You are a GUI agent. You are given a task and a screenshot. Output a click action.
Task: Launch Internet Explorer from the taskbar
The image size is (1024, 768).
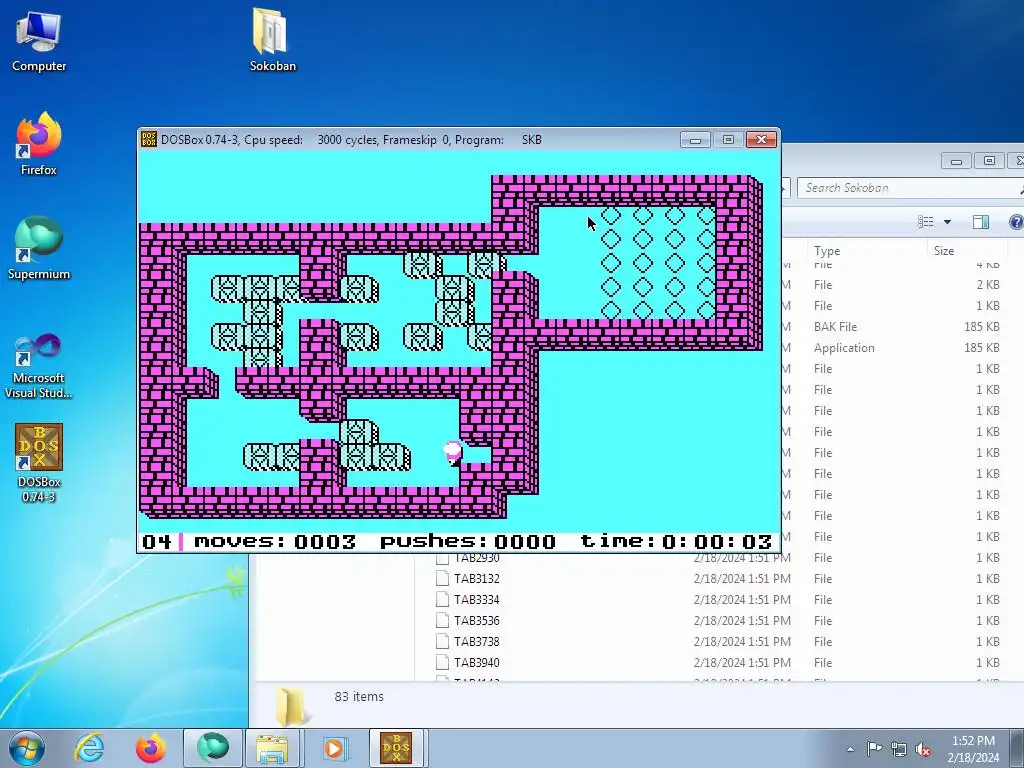89,748
